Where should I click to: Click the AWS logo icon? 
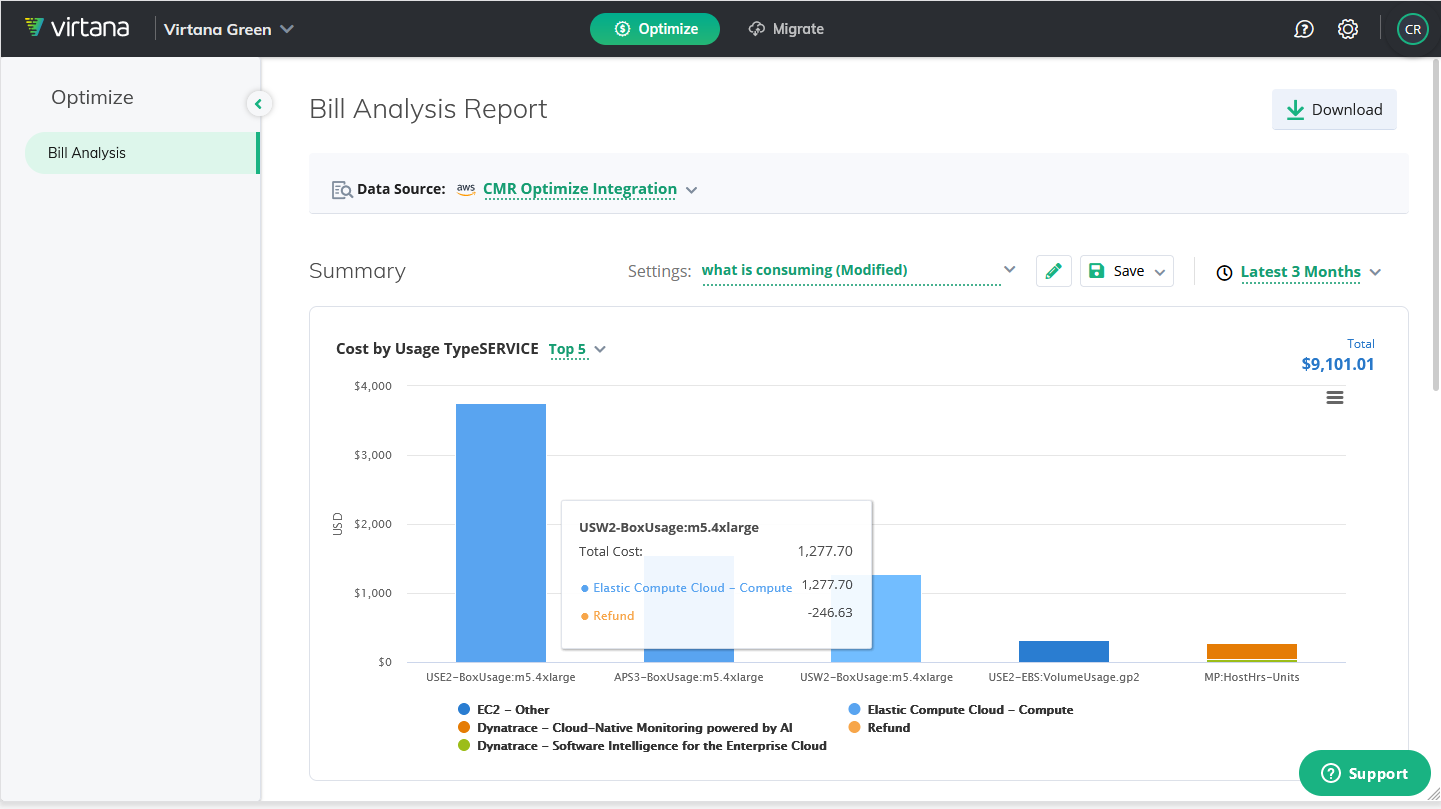tap(466, 188)
